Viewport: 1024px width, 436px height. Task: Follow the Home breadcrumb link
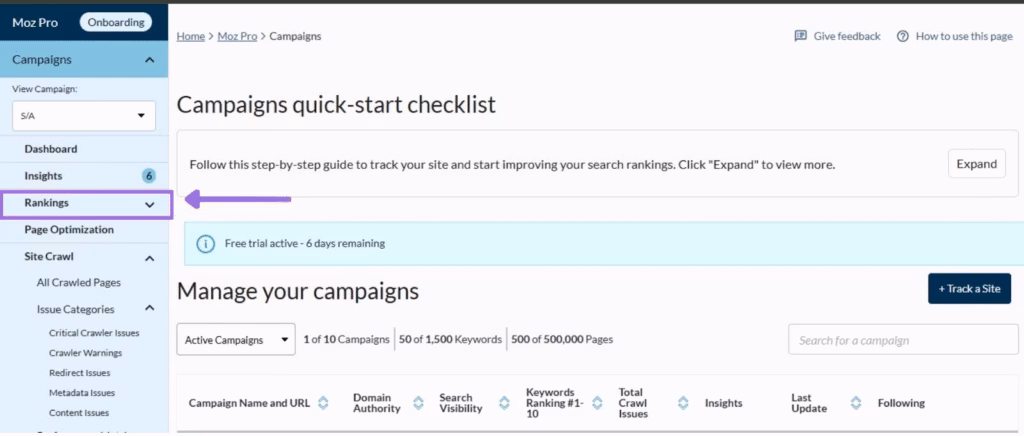click(191, 36)
